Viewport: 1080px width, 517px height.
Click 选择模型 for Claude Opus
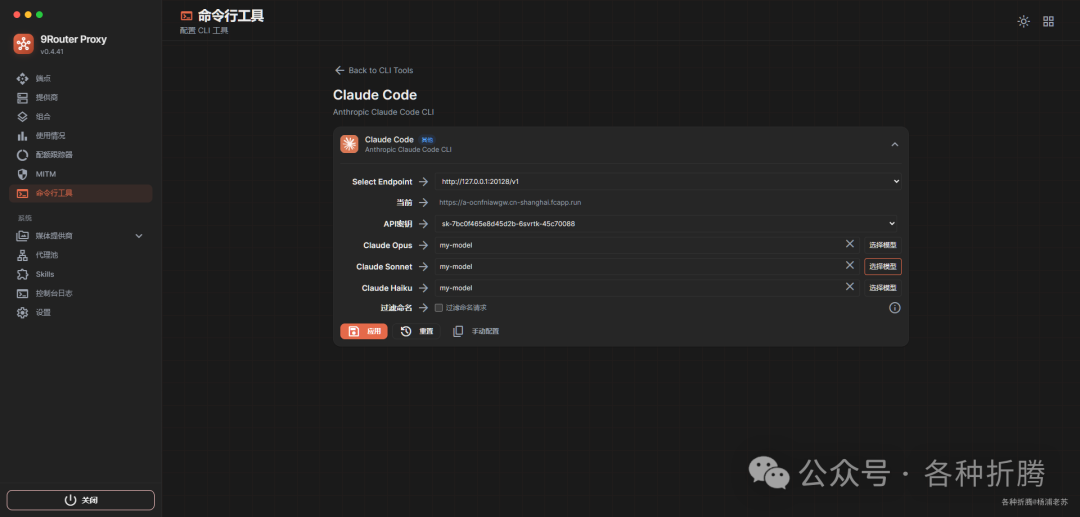coord(883,245)
